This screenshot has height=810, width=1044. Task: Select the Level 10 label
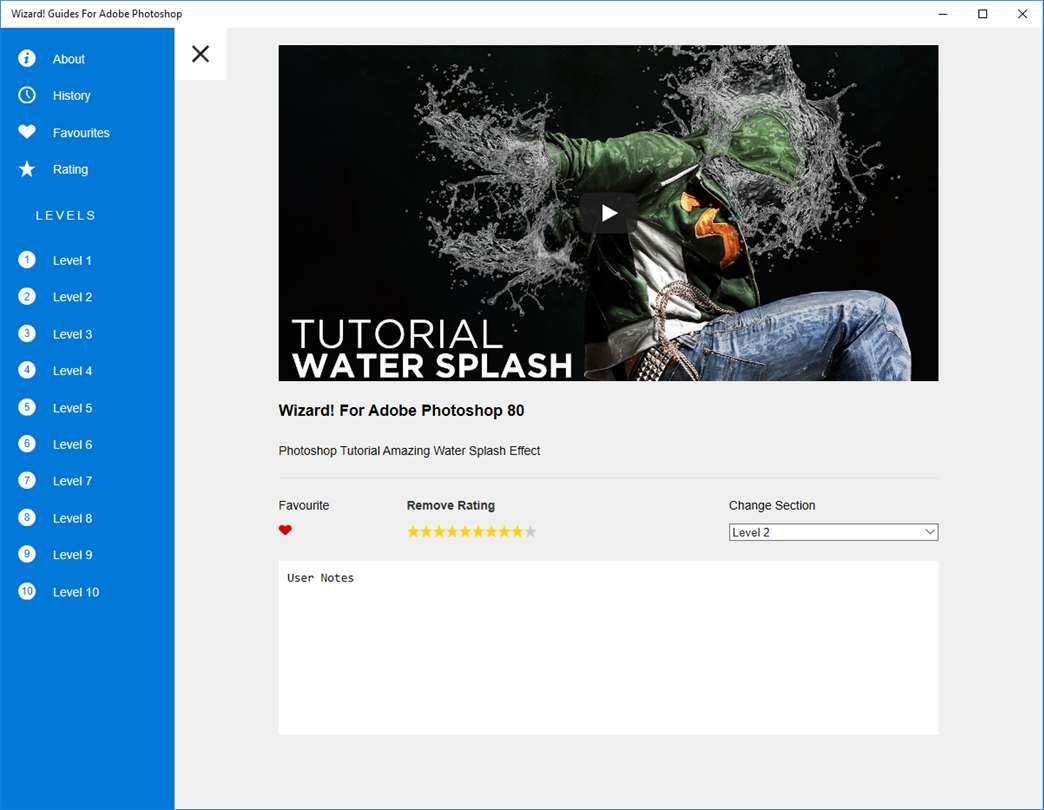pos(76,592)
